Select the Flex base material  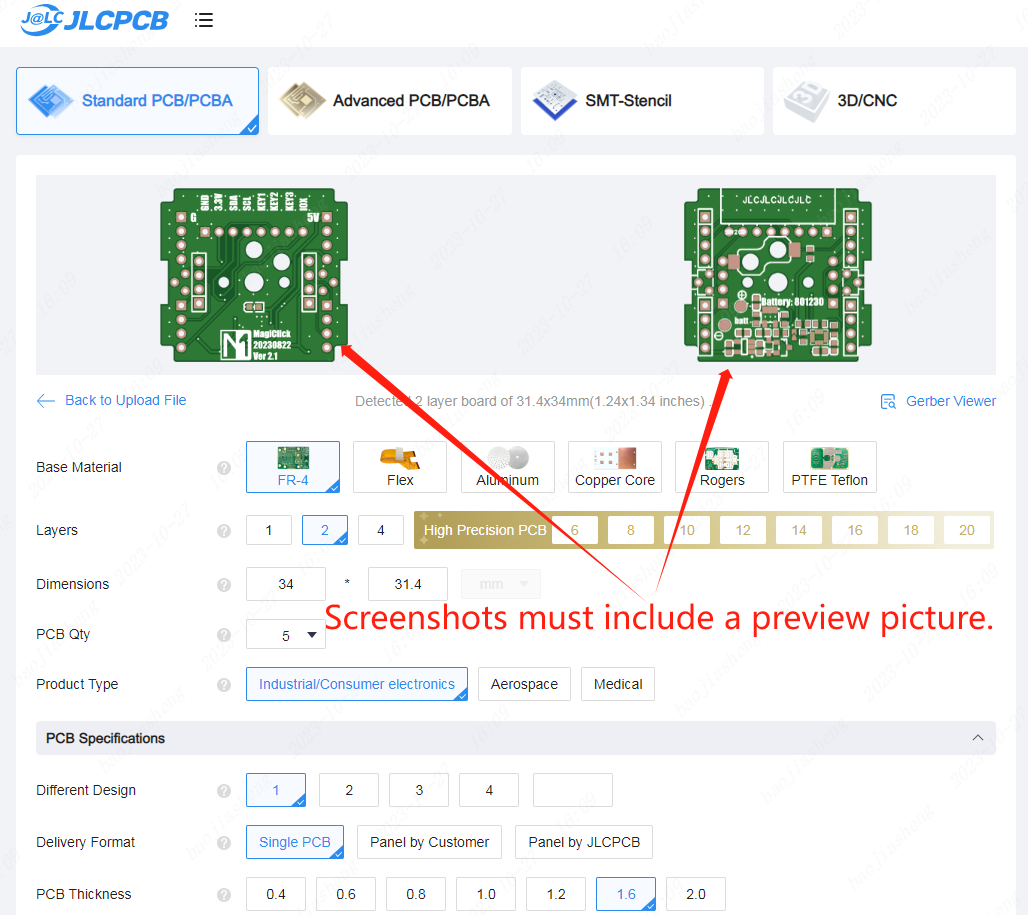tap(399, 466)
